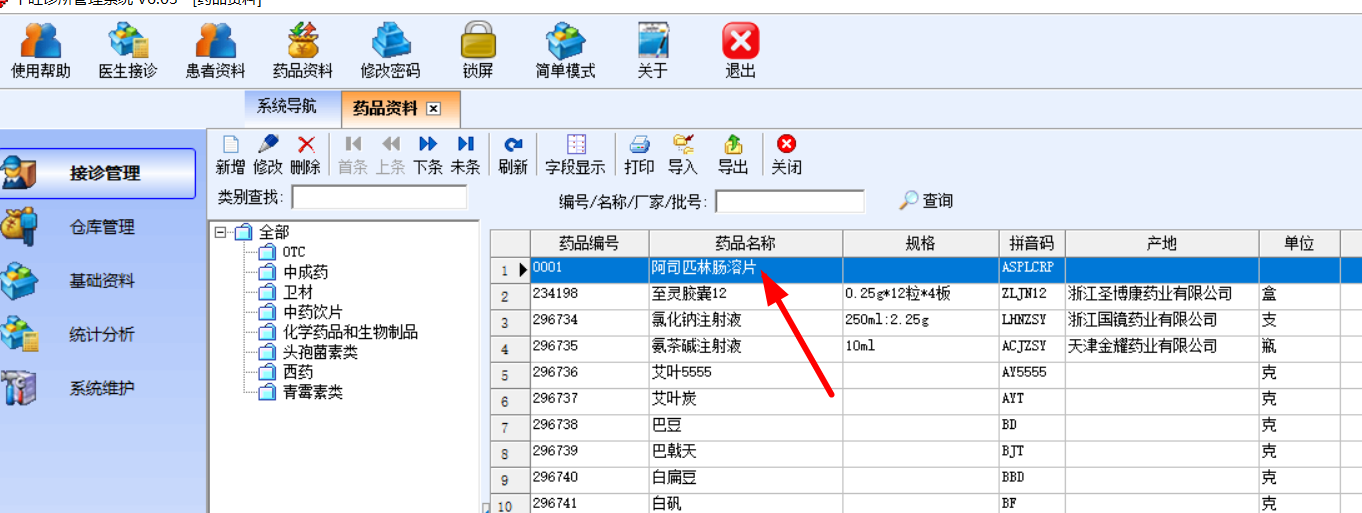Collapse the 全部 tree node

[x=220, y=232]
